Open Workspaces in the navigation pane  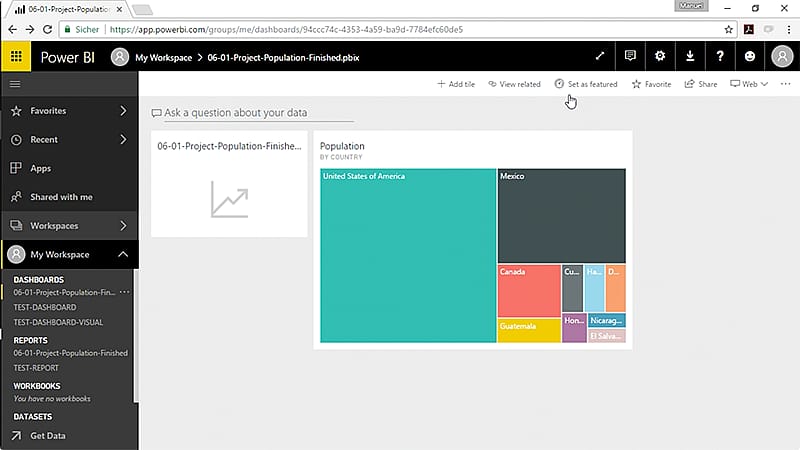coord(54,226)
